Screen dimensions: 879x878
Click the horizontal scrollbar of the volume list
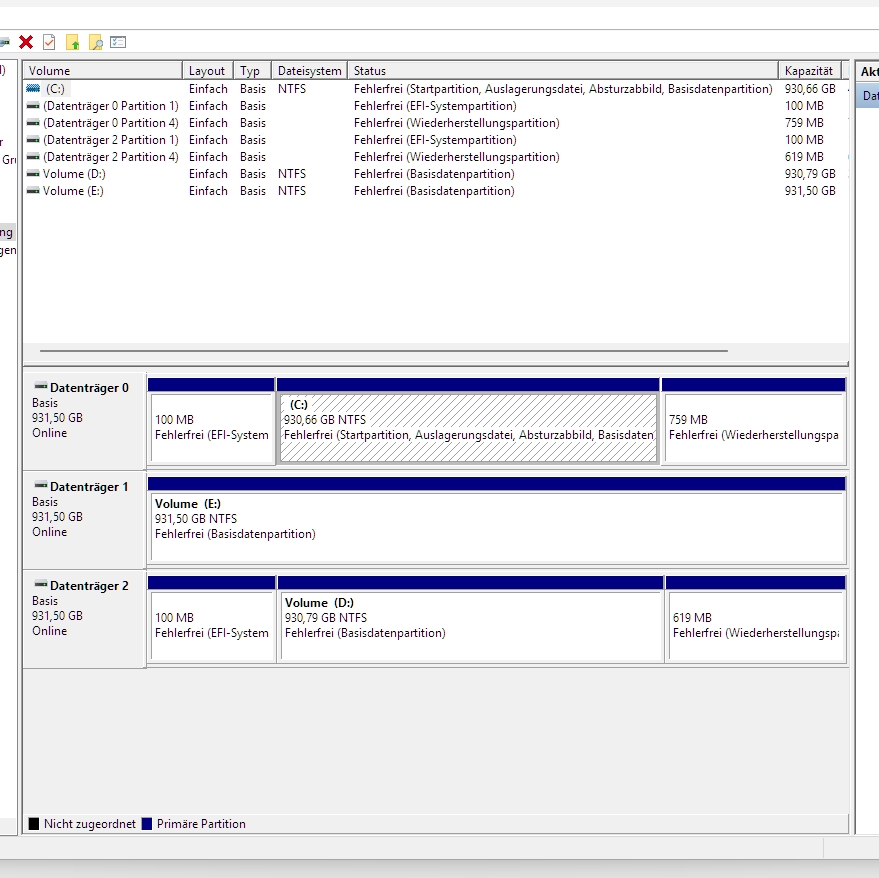(383, 351)
